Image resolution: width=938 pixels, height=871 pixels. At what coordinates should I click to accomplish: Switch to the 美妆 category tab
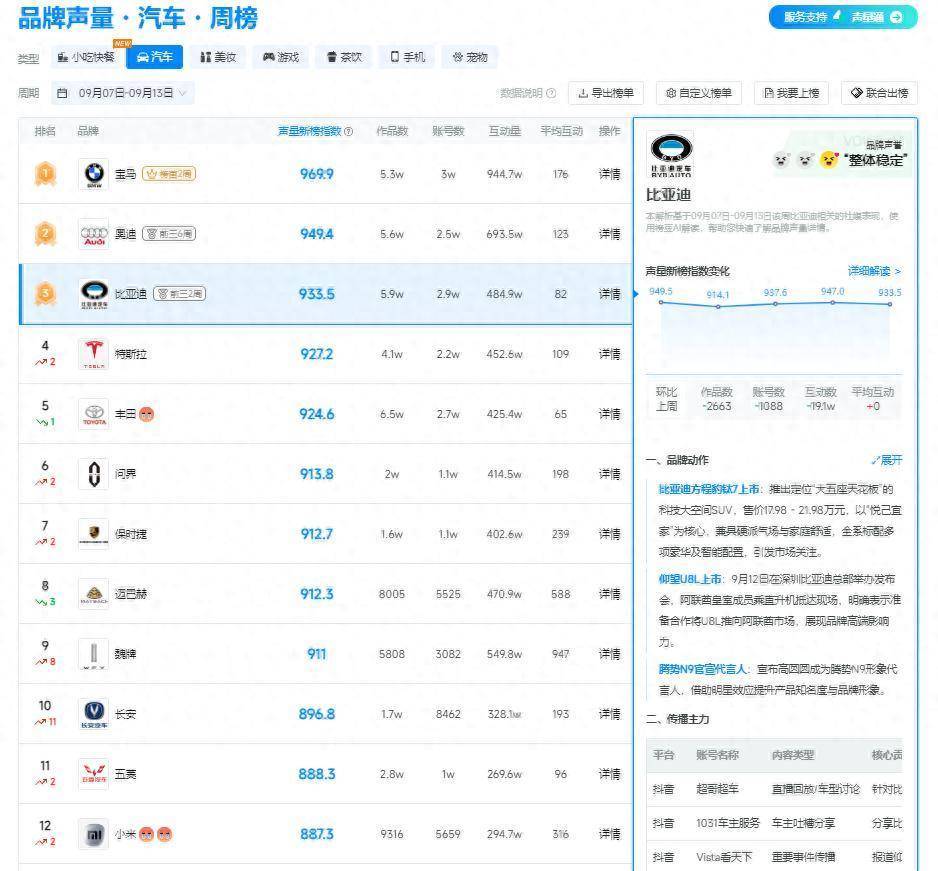[217, 57]
